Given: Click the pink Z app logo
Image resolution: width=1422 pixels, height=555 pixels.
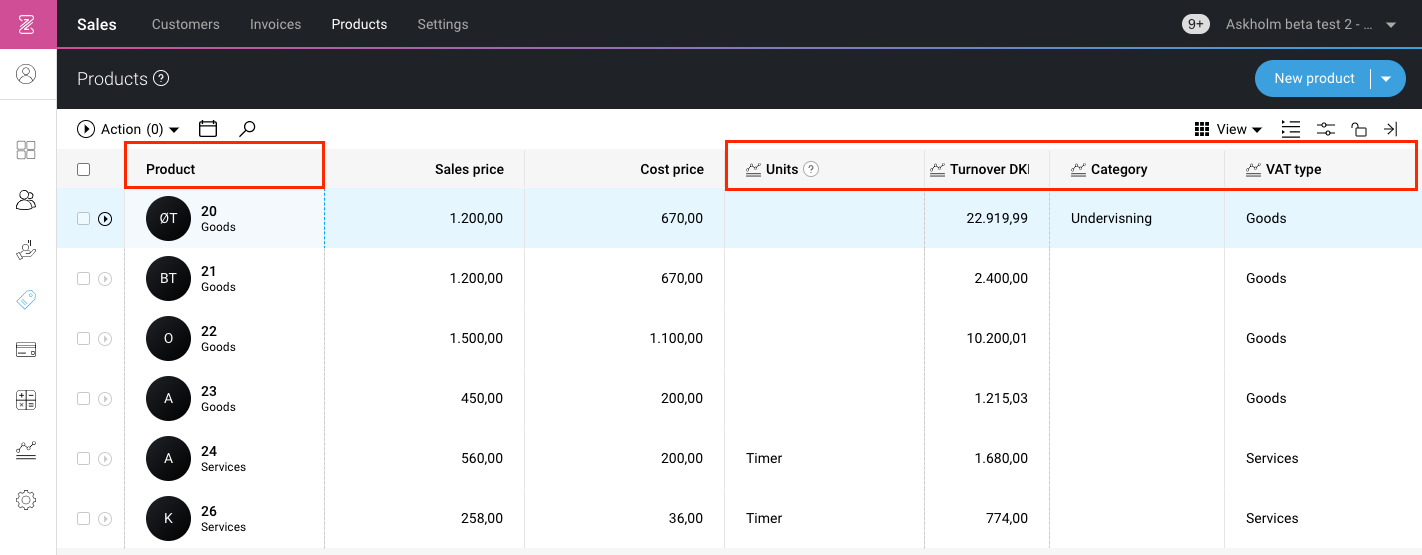Looking at the screenshot, I should tap(28, 24).
